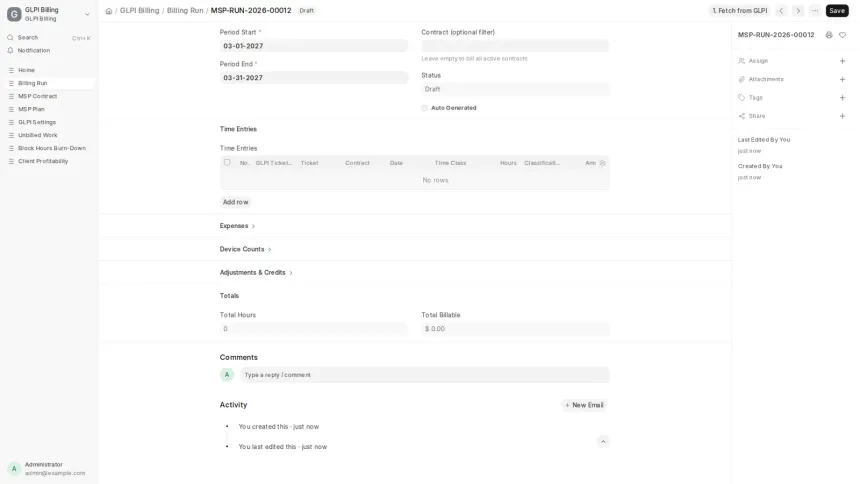The width and height of the screenshot is (860, 484).
Task: Select all rows checkbox in Time Entries
Action: 227,162
